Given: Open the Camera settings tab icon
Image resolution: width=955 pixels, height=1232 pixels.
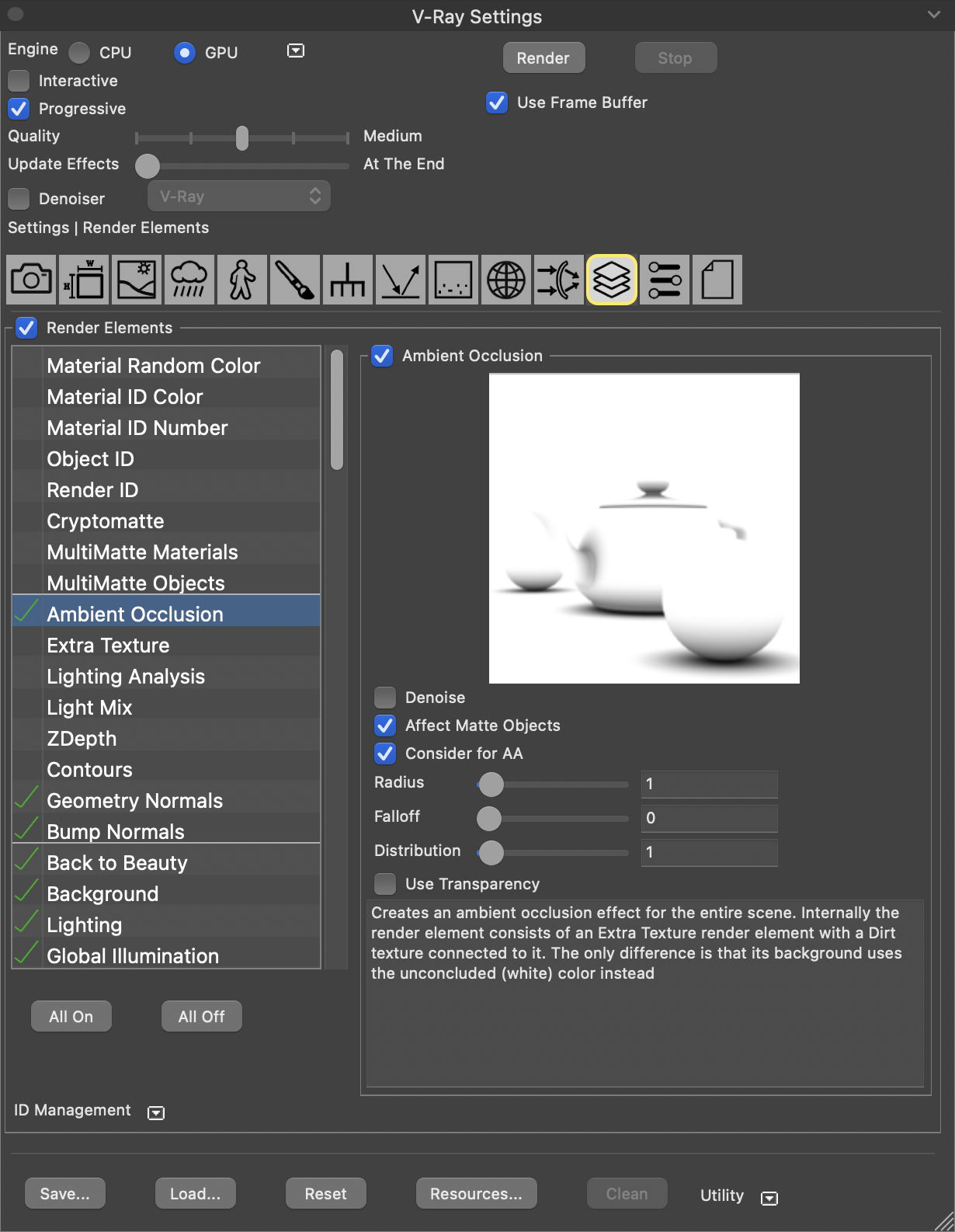Looking at the screenshot, I should 31,280.
